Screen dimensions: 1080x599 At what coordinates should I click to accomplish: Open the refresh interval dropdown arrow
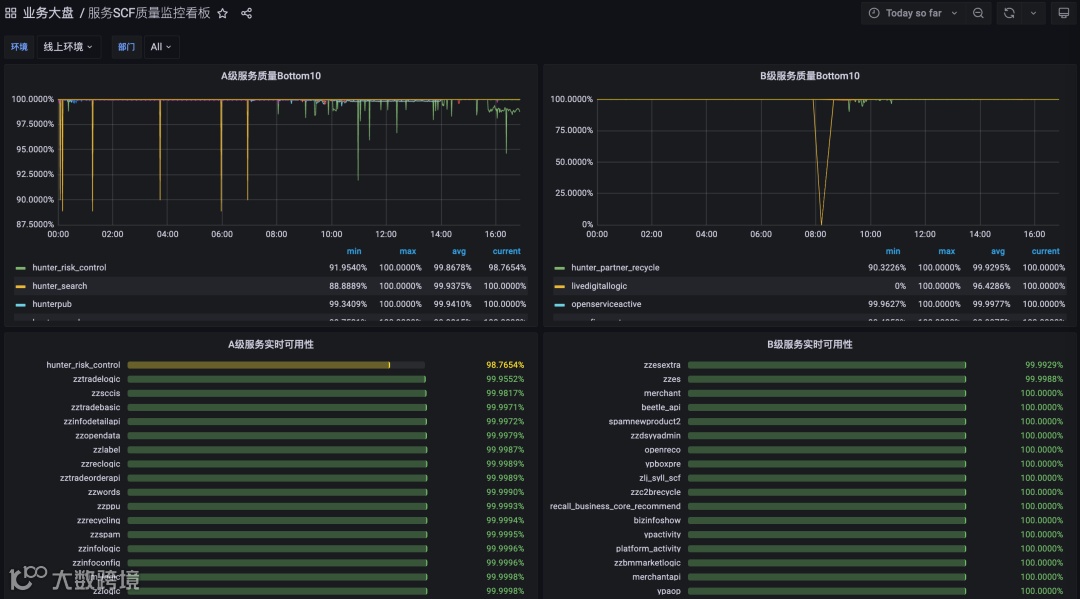point(1033,13)
